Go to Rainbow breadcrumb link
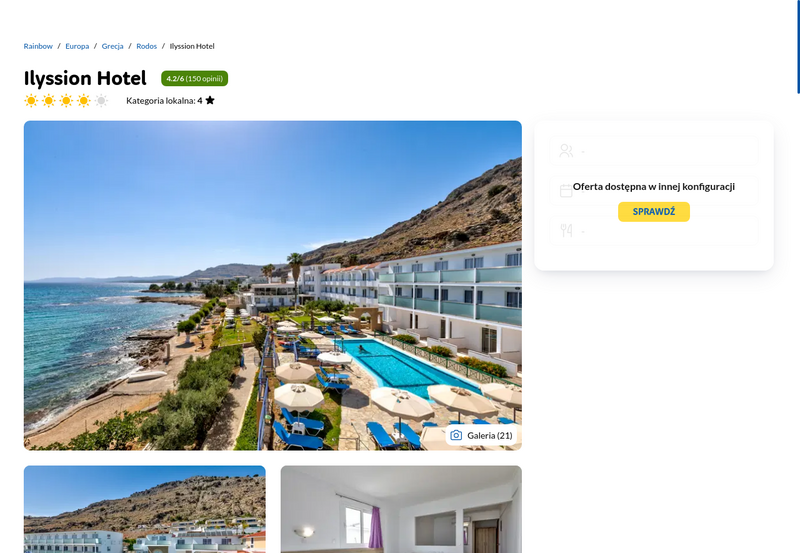800x553 pixels. click(38, 46)
